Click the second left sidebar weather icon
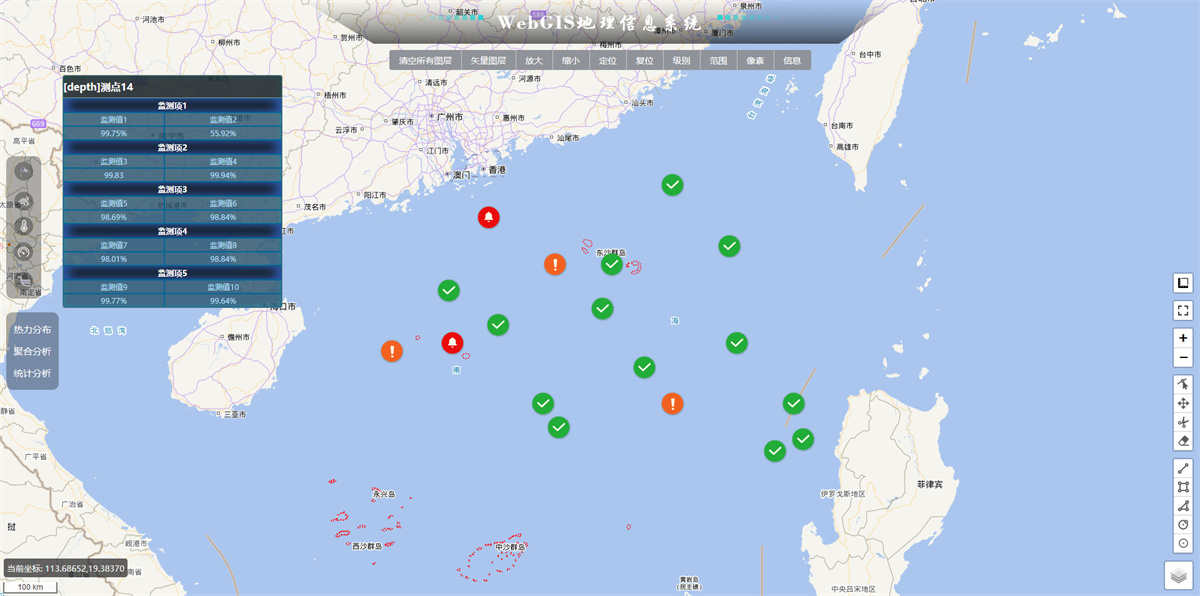The height and width of the screenshot is (596, 1200). (24, 199)
